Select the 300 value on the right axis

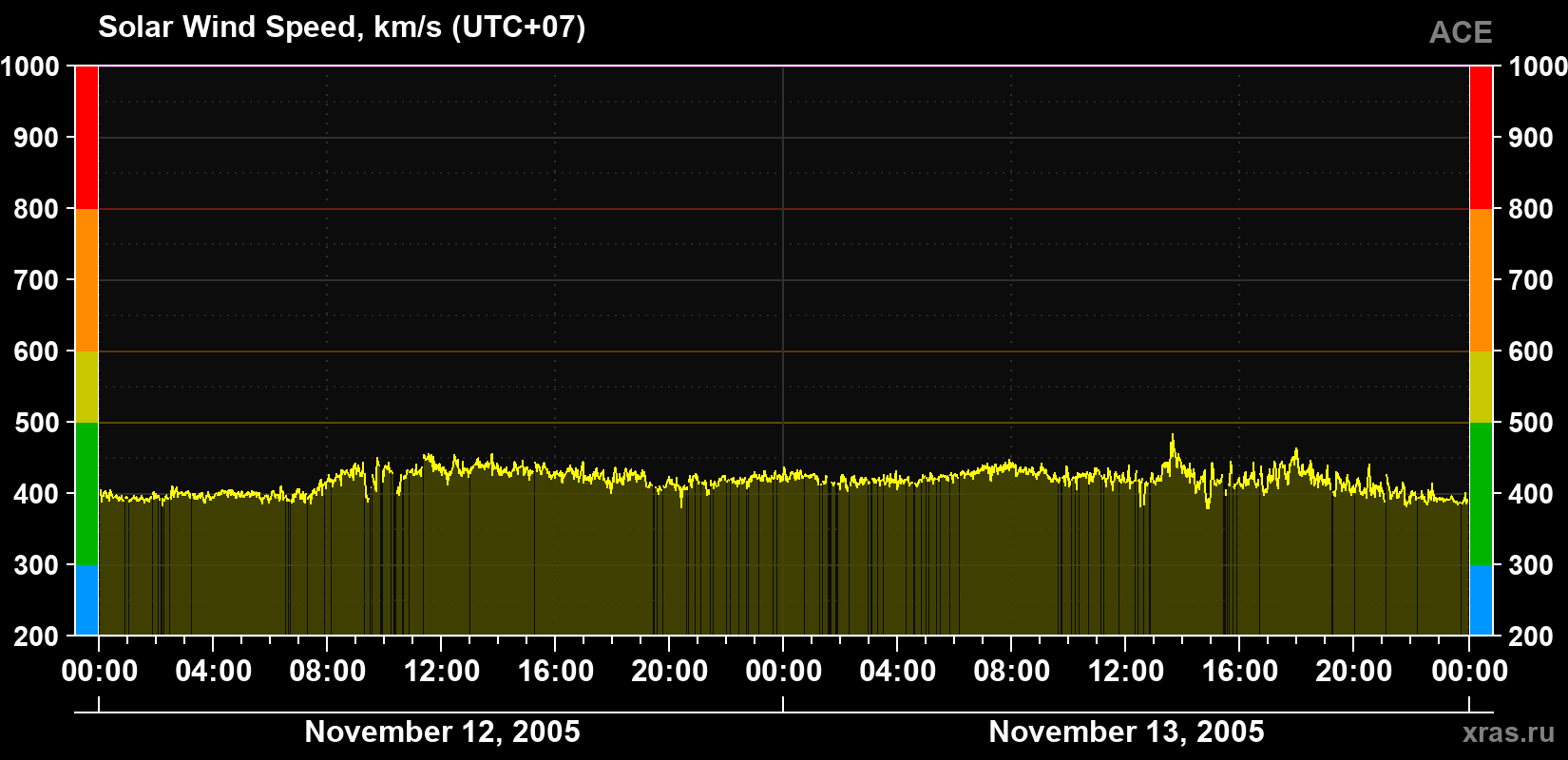1531,565
